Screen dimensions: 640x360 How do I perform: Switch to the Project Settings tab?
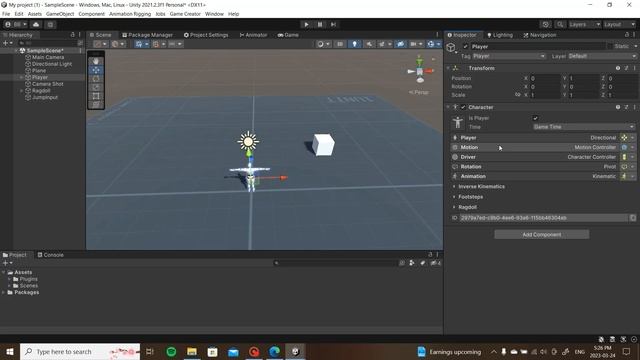(206, 35)
